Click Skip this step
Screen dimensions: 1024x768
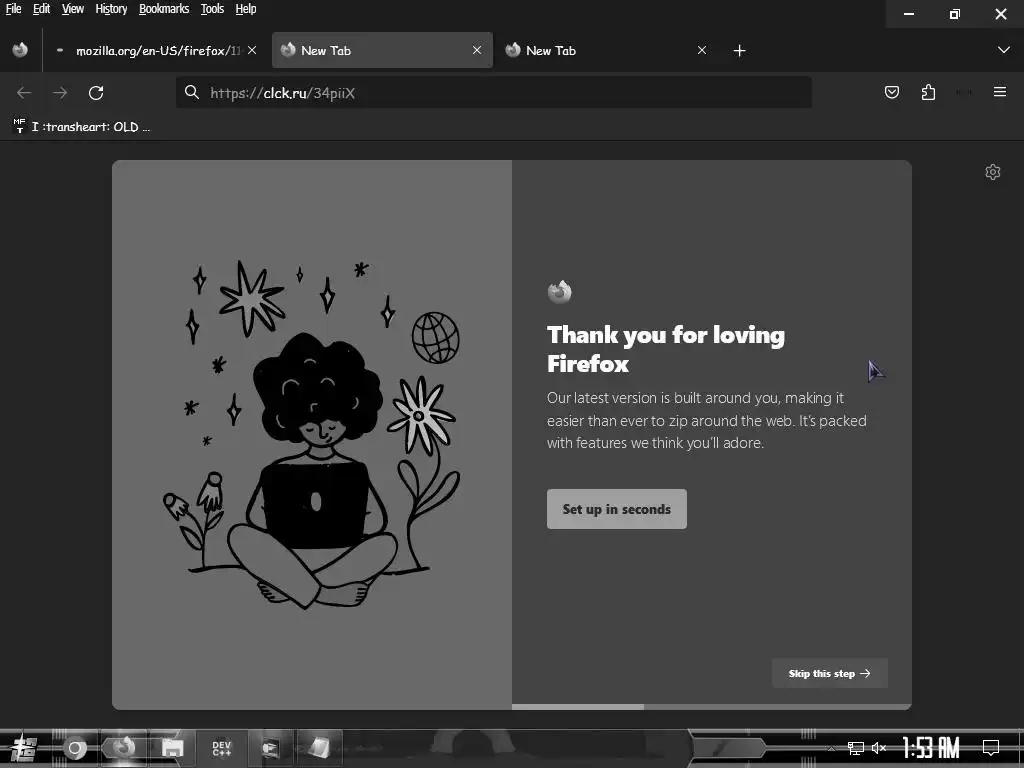coord(829,673)
